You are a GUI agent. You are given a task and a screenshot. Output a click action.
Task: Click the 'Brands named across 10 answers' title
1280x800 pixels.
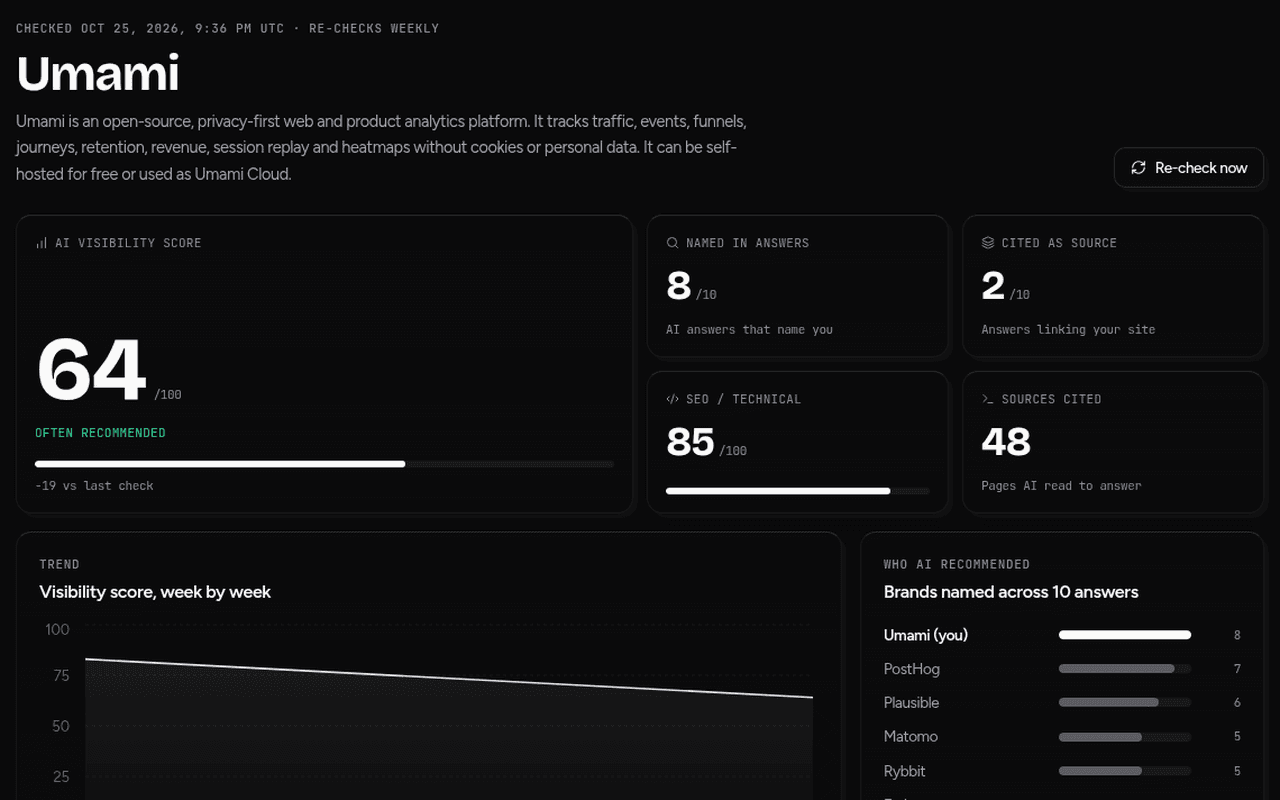pos(1011,592)
